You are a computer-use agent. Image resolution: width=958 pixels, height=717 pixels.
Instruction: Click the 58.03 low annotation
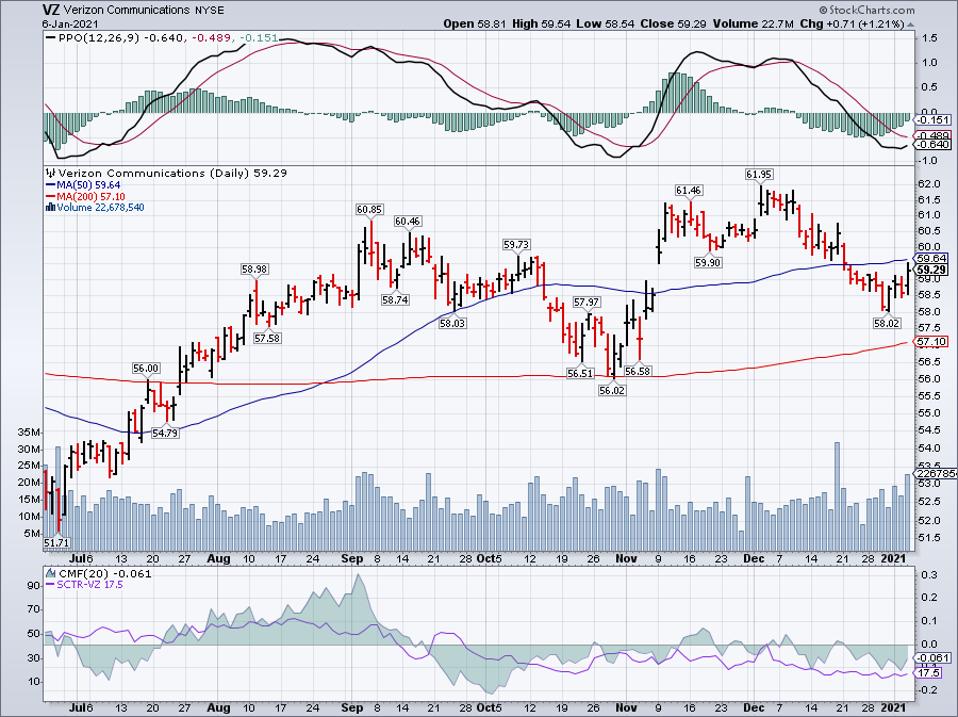(452, 323)
